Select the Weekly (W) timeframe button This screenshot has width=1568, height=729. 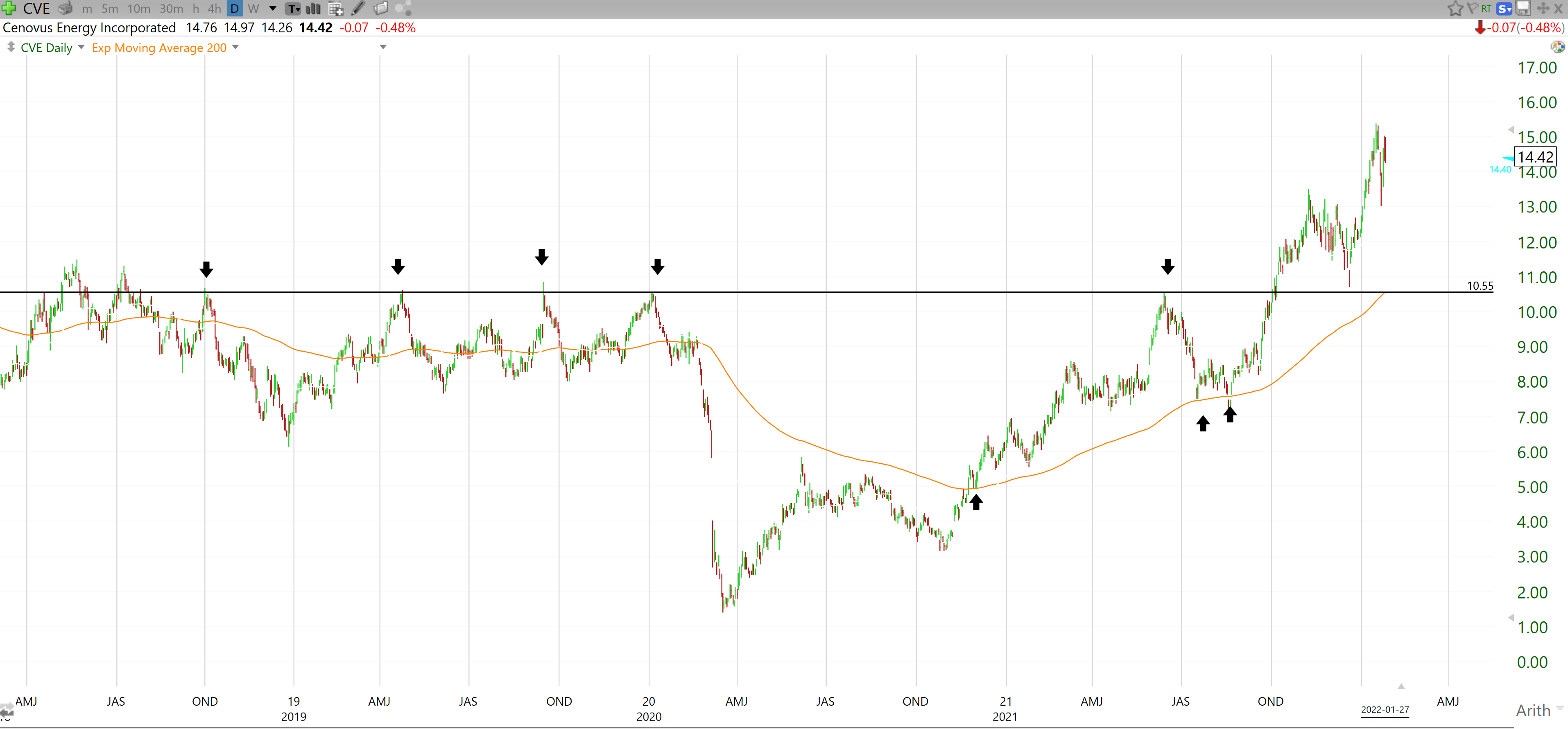253,9
